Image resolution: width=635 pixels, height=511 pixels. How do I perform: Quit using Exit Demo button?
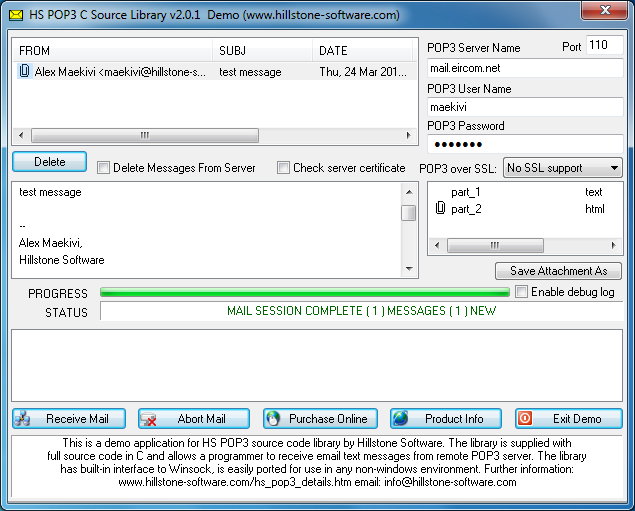569,419
